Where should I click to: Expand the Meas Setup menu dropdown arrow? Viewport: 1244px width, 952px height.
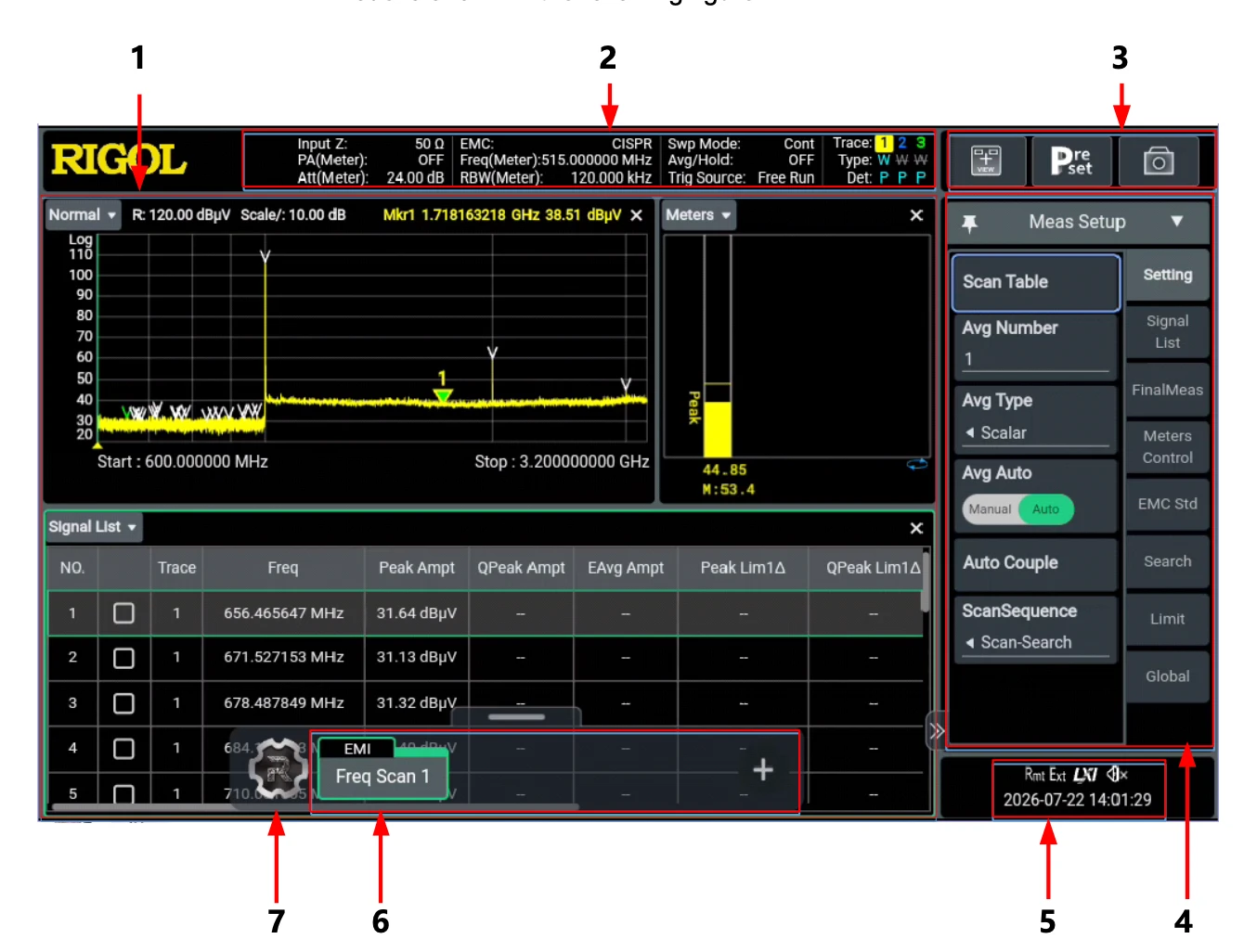pyautogui.click(x=1177, y=222)
